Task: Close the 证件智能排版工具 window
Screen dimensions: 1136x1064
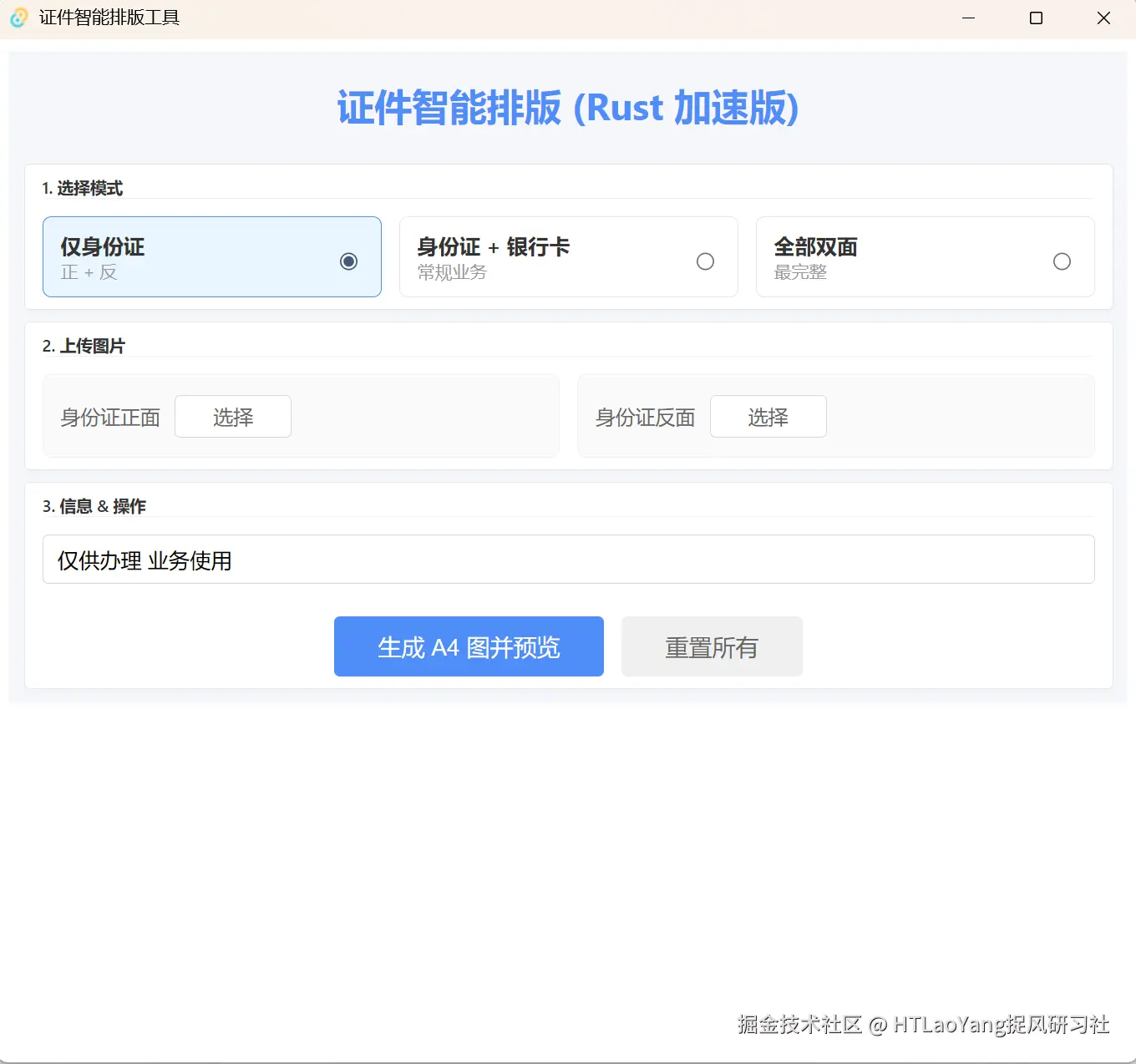Action: 1103,18
